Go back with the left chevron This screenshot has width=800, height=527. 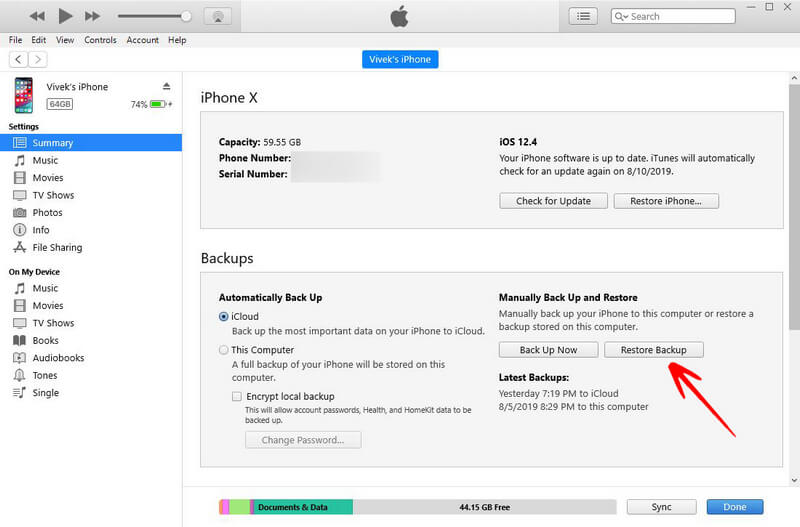point(18,59)
